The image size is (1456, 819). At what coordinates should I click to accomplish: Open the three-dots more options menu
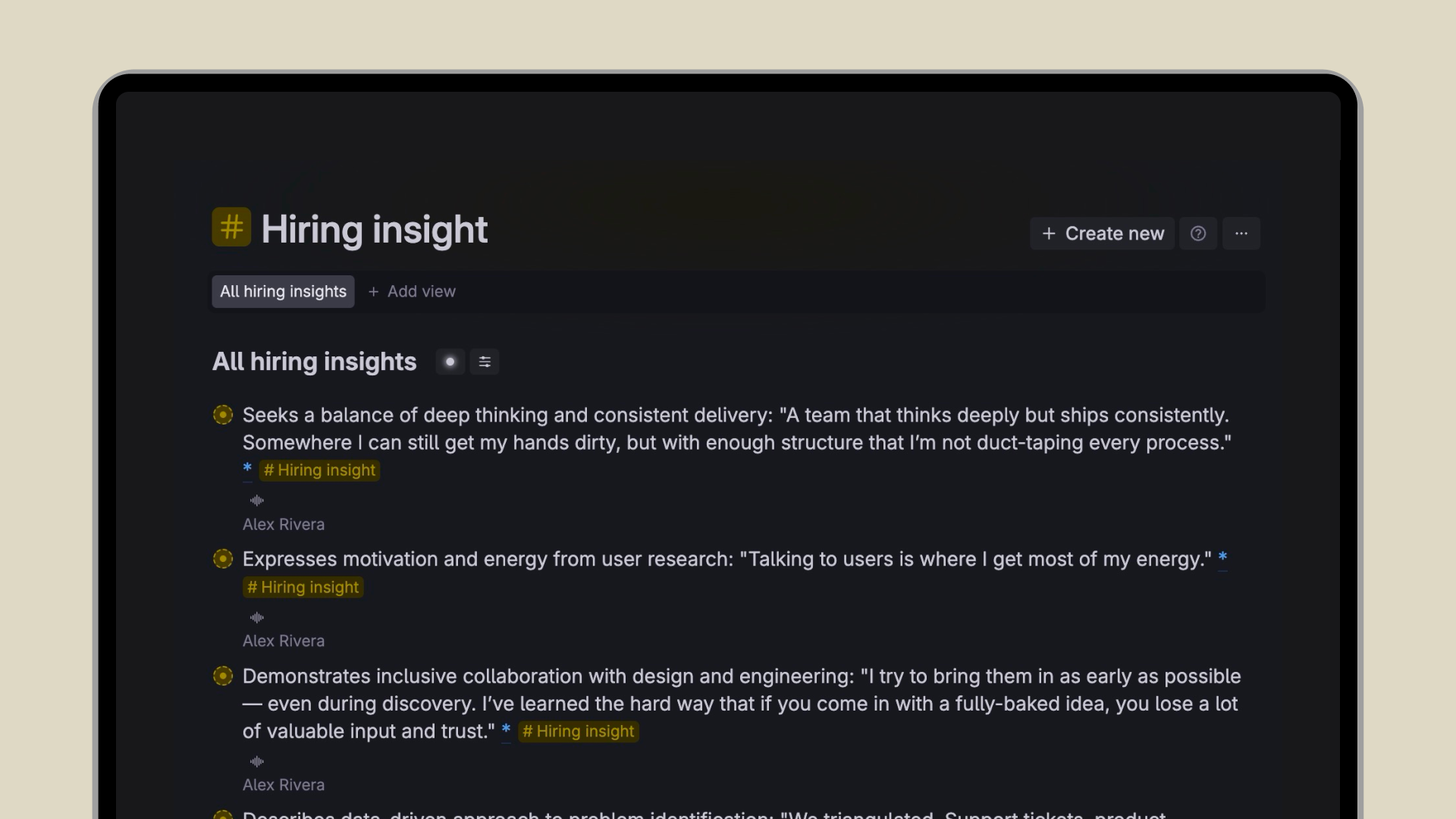click(x=1241, y=234)
